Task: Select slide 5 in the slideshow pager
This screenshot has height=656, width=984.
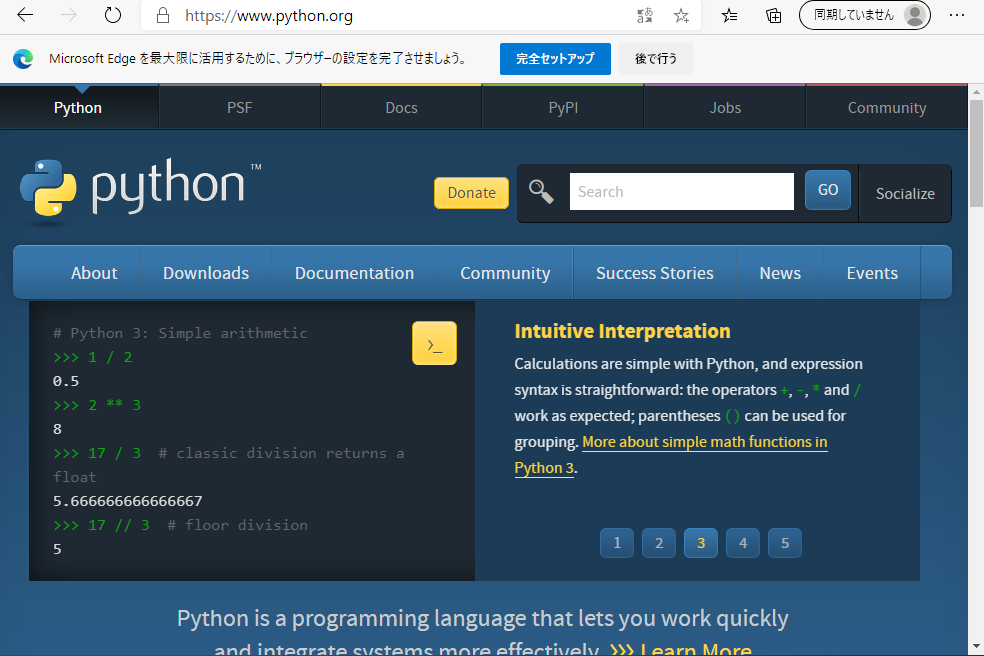Action: coord(785,543)
